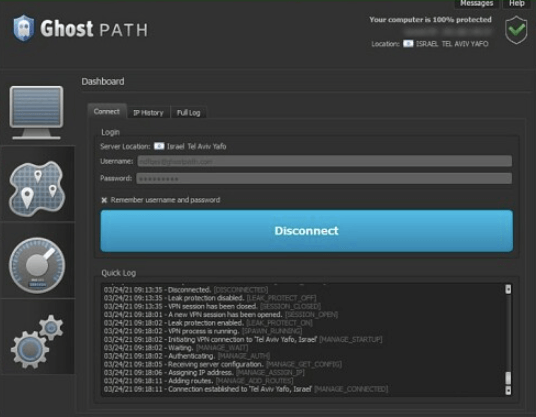Click the 'ISRAEL TEL AVIV YAFO' header location
The image size is (536, 417).
tap(452, 44)
